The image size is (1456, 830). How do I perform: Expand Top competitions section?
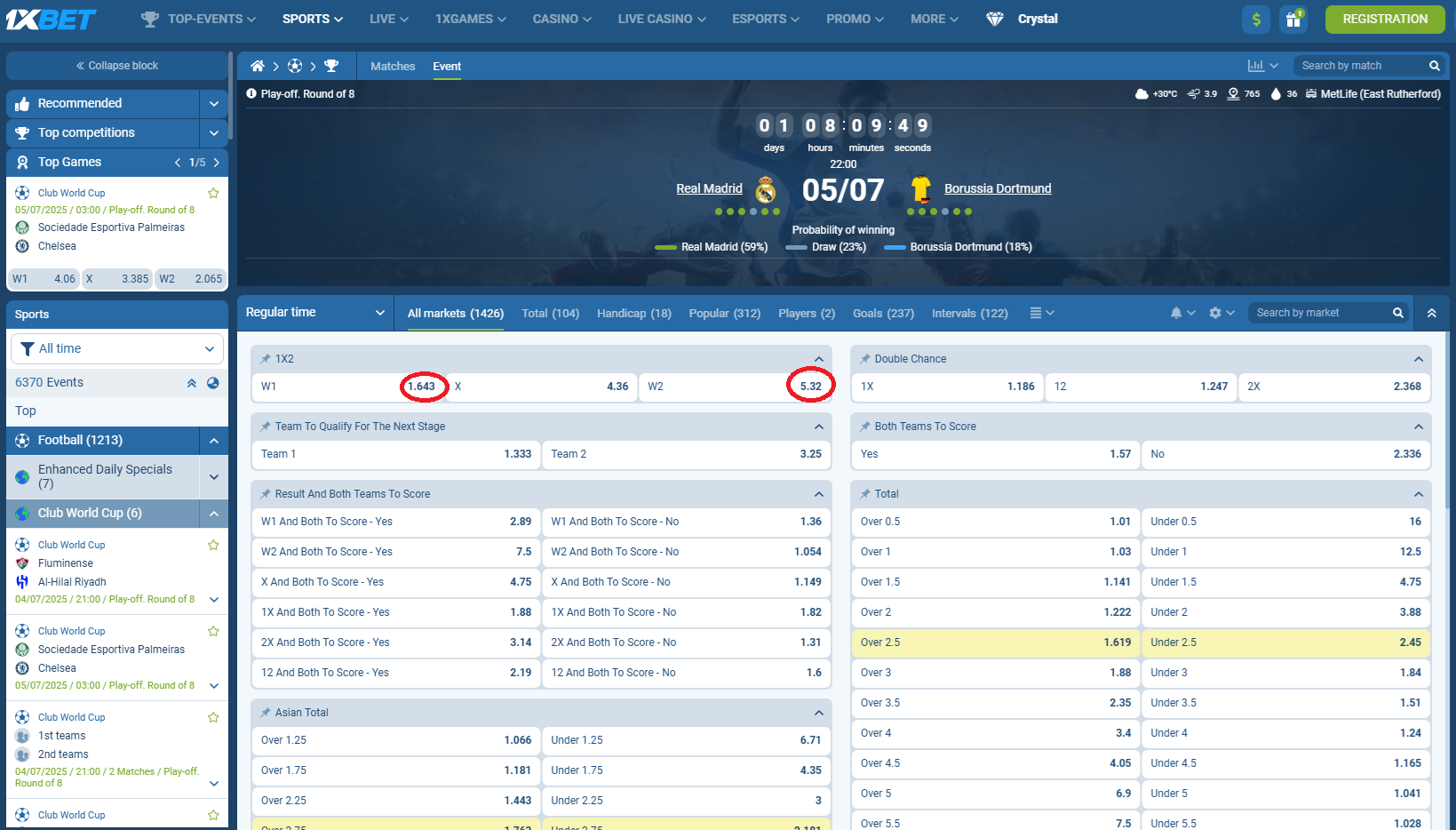click(x=214, y=133)
